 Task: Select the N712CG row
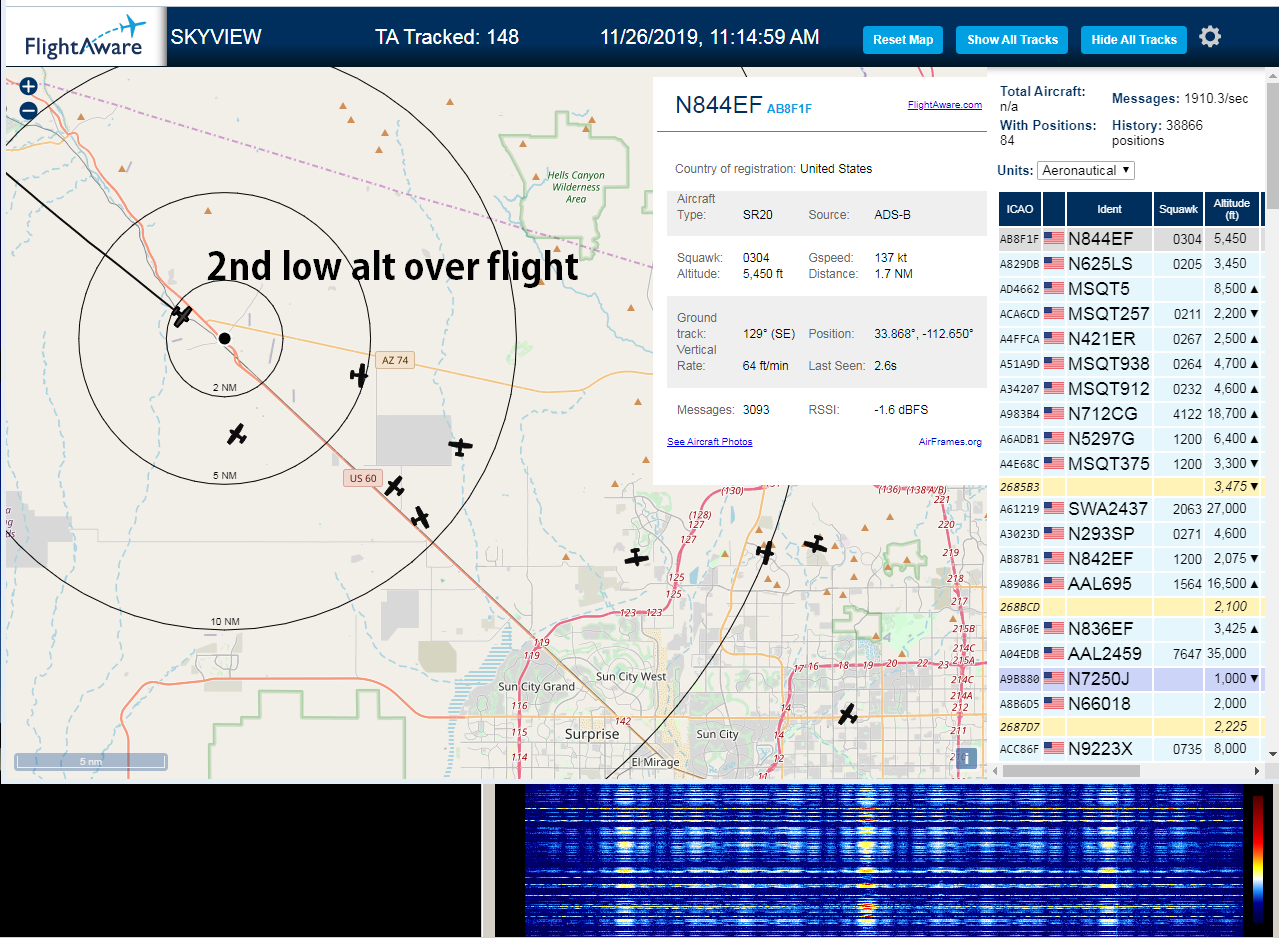click(1130, 413)
